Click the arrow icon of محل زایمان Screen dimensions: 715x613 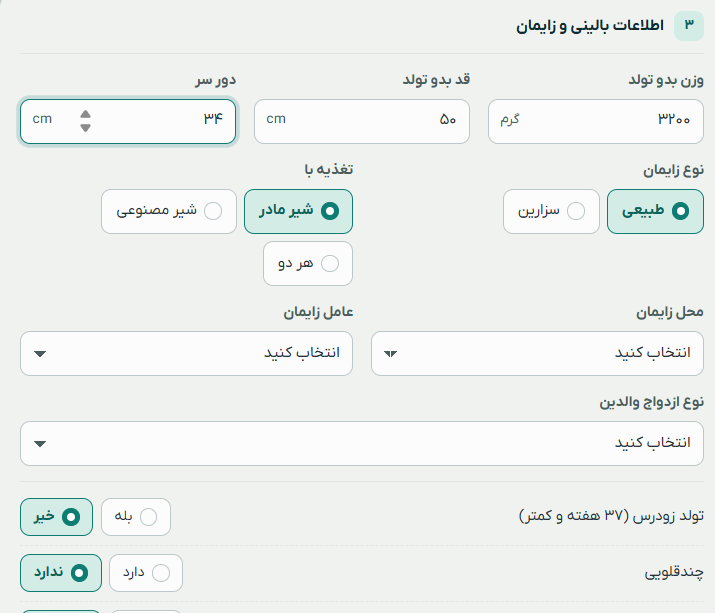tap(391, 353)
